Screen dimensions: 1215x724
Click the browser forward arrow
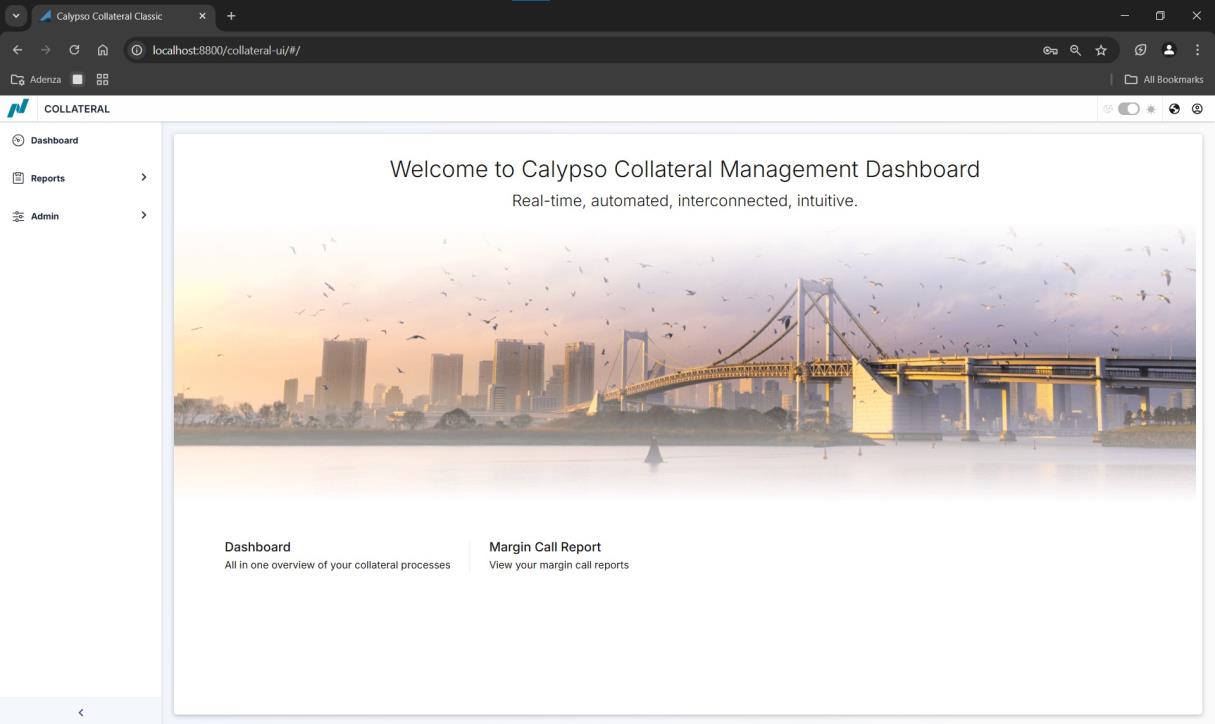[x=45, y=50]
